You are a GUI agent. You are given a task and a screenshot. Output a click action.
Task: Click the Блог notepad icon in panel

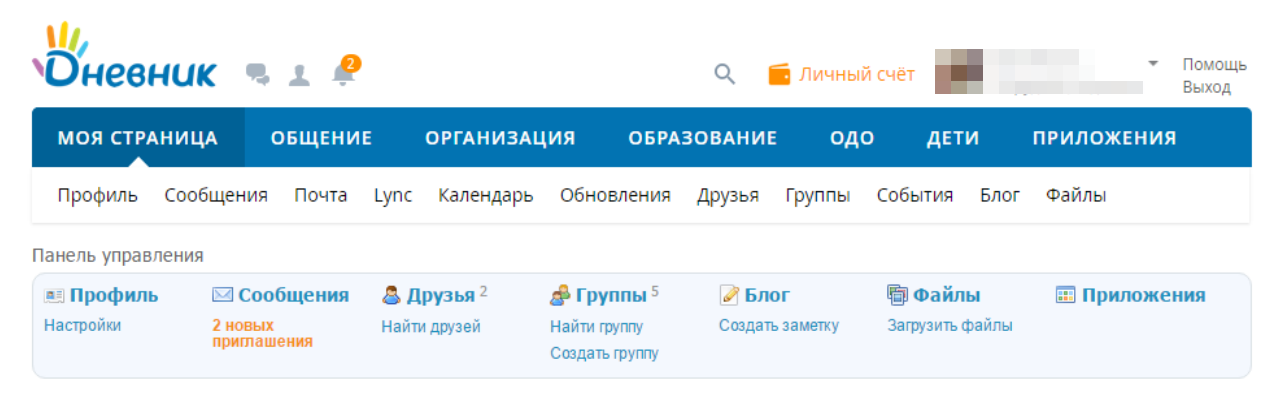pyautogui.click(x=729, y=296)
